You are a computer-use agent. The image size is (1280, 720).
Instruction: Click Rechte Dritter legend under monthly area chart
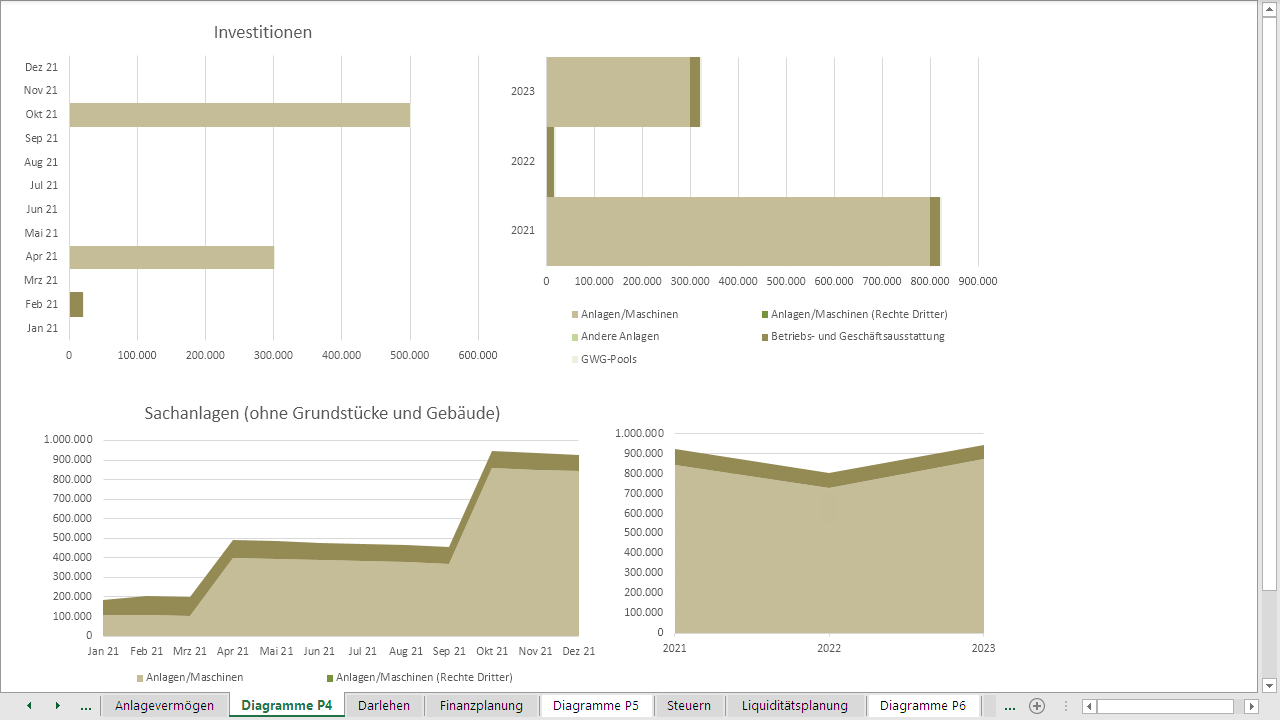coord(419,677)
